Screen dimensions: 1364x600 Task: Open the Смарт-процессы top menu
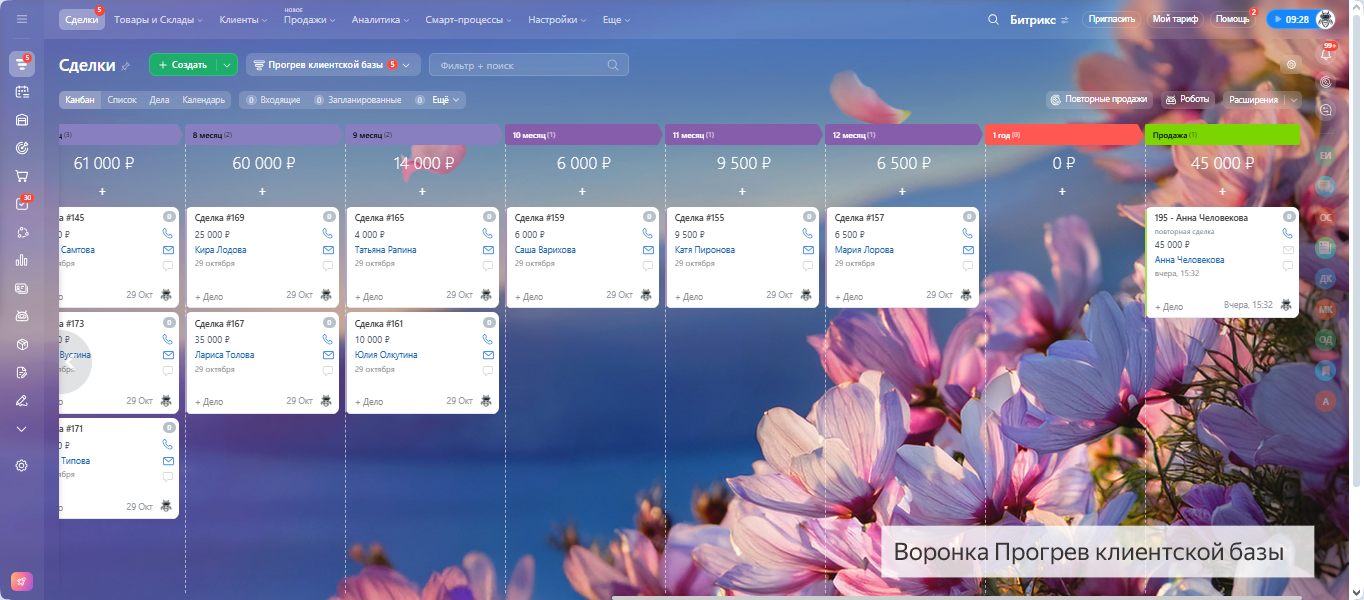click(469, 19)
